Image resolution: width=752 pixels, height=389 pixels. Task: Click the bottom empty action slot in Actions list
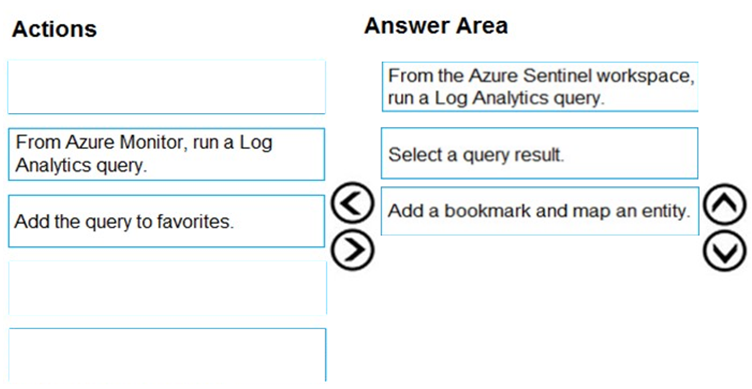(x=166, y=355)
